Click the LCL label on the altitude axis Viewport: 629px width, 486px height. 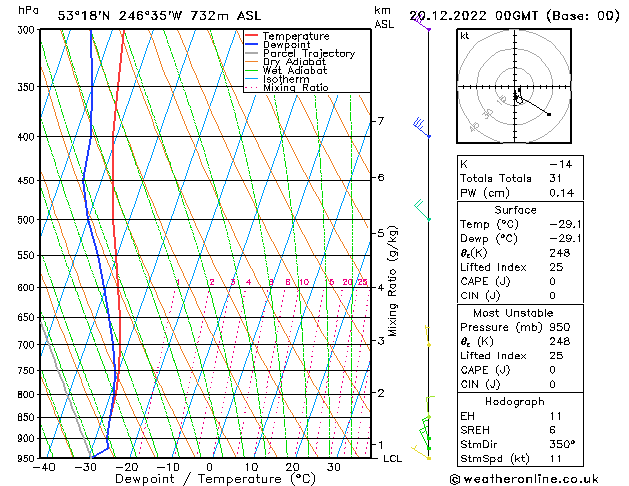coord(392,458)
